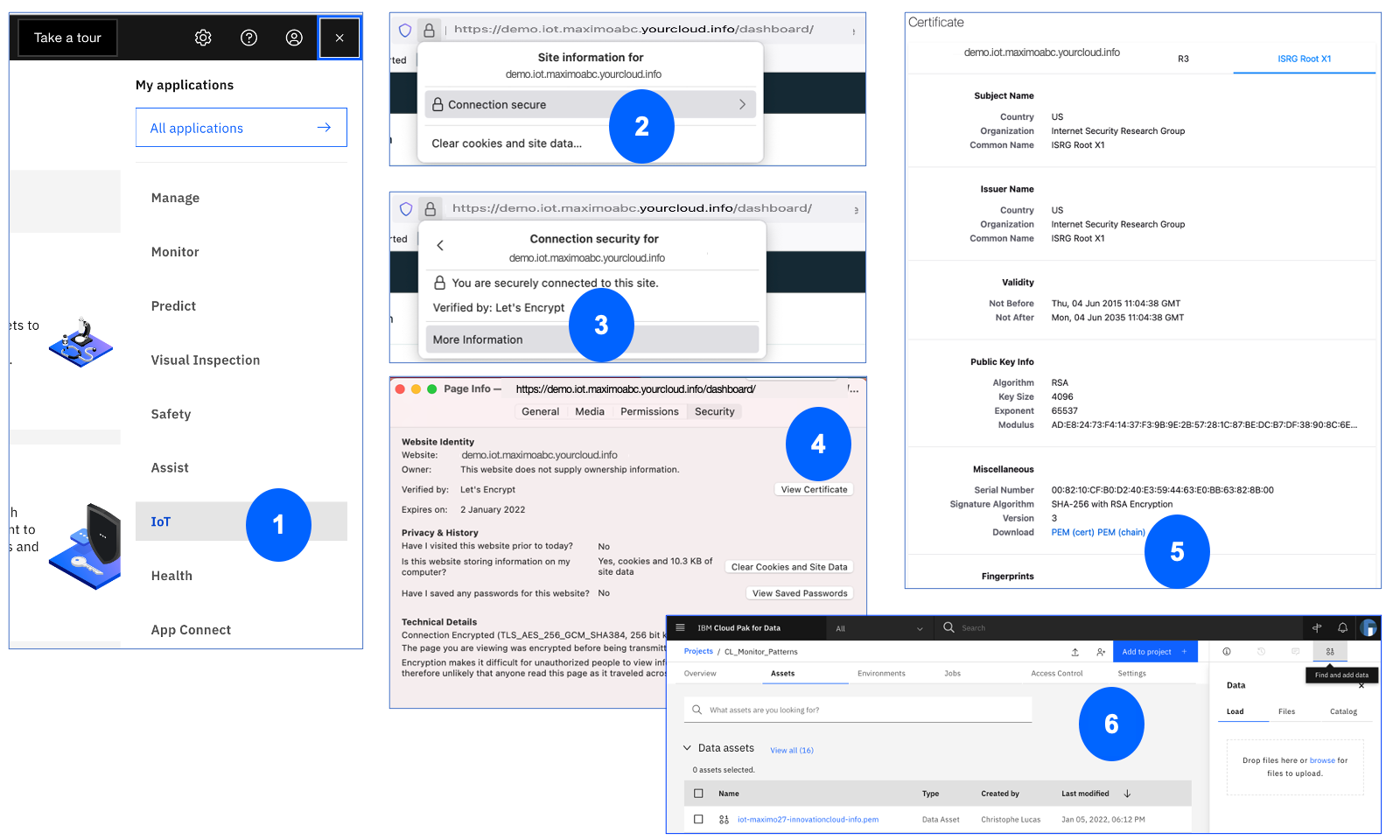Click signpost icon next to bell

tap(1316, 627)
